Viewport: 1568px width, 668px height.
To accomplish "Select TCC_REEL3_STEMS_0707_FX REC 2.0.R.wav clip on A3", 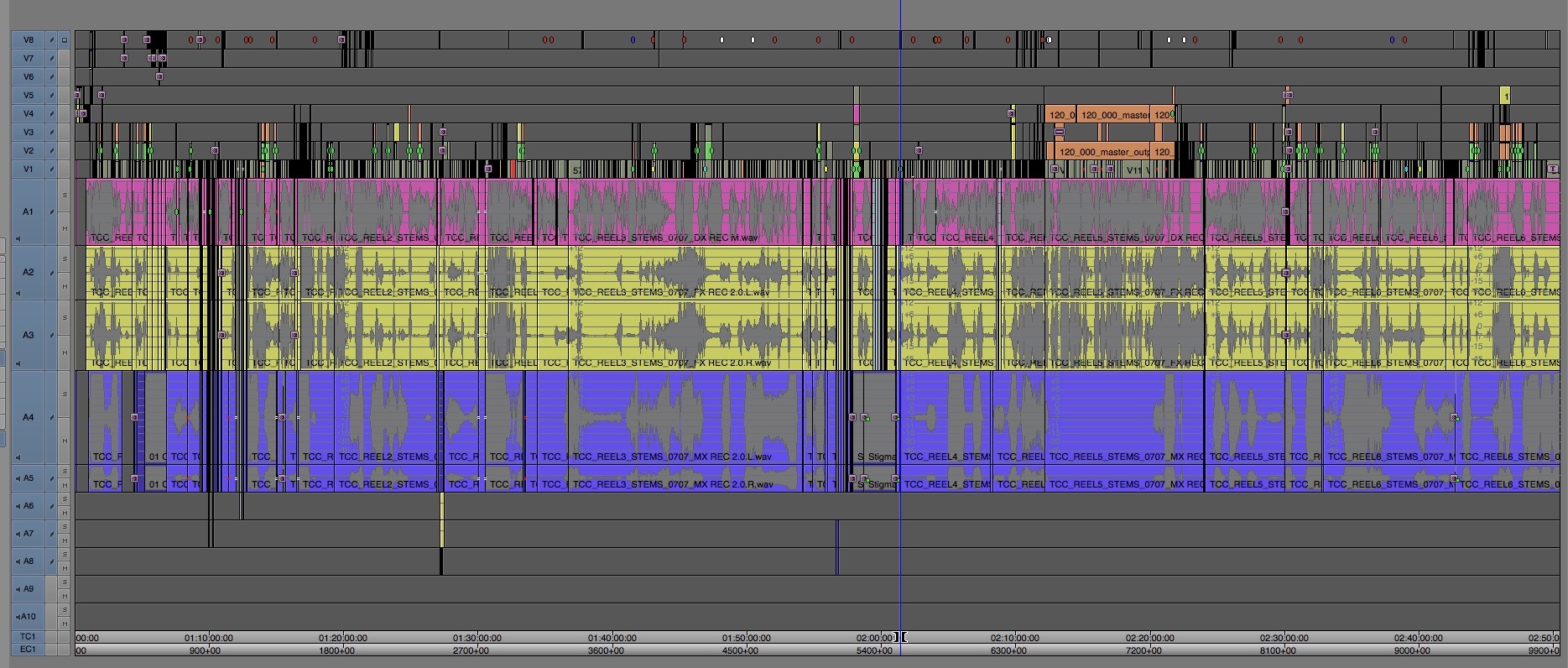I will coord(685,336).
